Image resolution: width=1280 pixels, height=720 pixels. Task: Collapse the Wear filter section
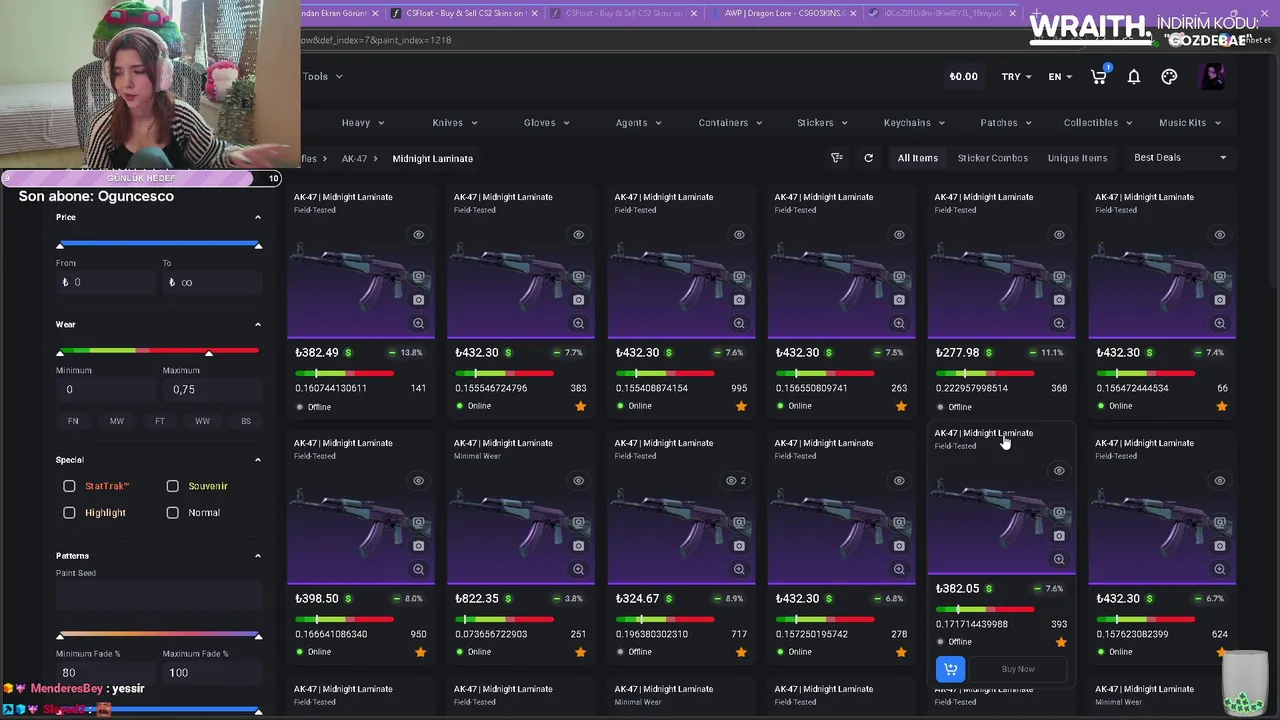click(257, 324)
